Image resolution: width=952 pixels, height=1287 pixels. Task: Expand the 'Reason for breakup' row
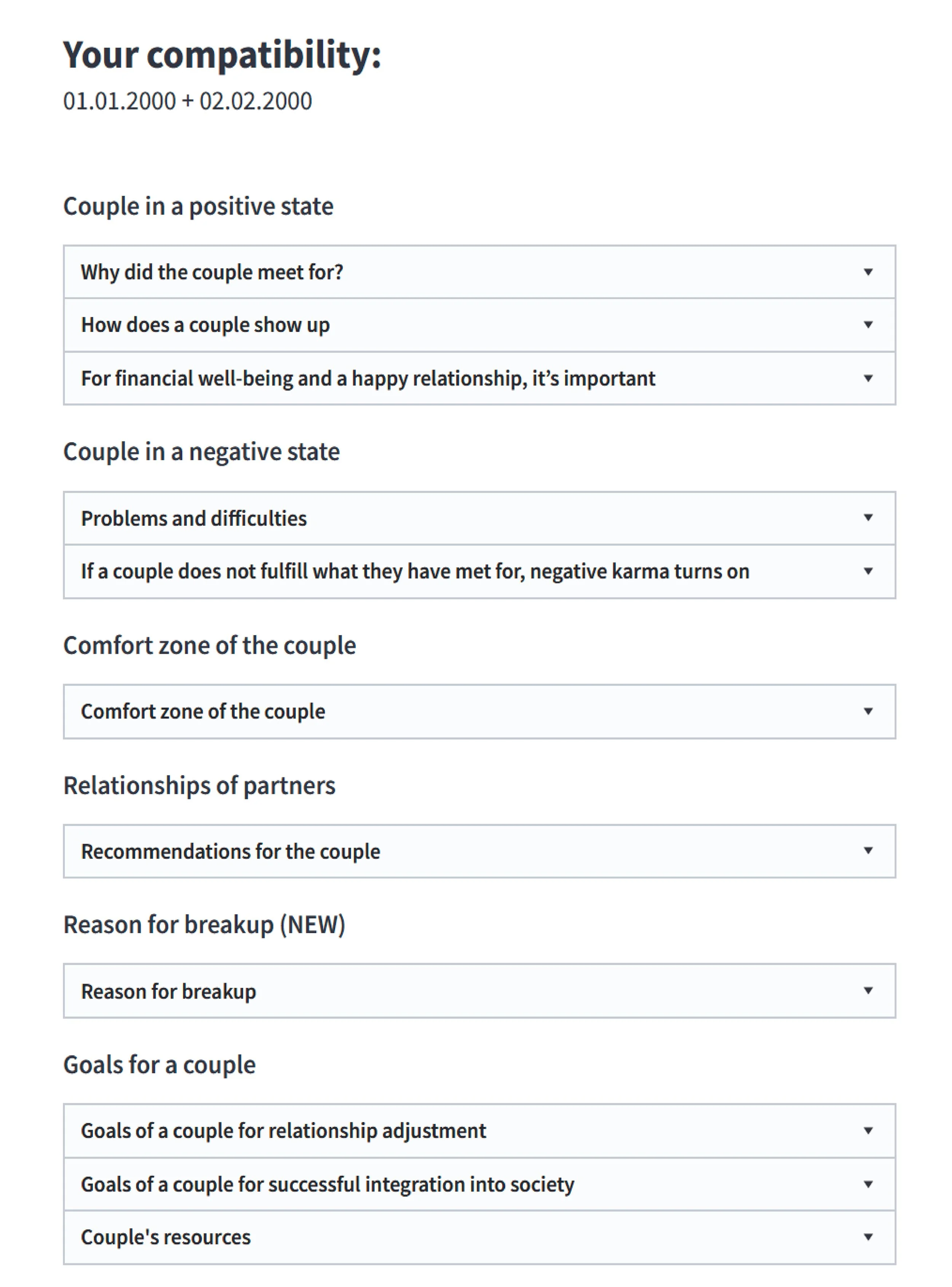pyautogui.click(x=168, y=991)
